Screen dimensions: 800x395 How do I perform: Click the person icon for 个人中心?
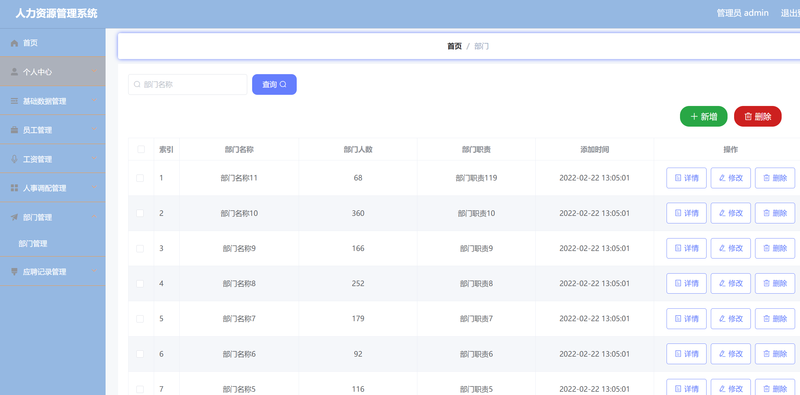[14, 72]
